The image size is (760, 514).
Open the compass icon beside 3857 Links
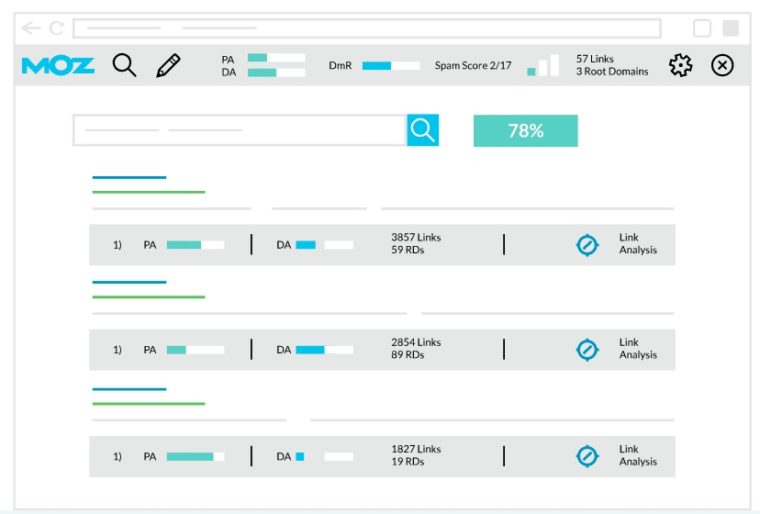pyautogui.click(x=588, y=244)
